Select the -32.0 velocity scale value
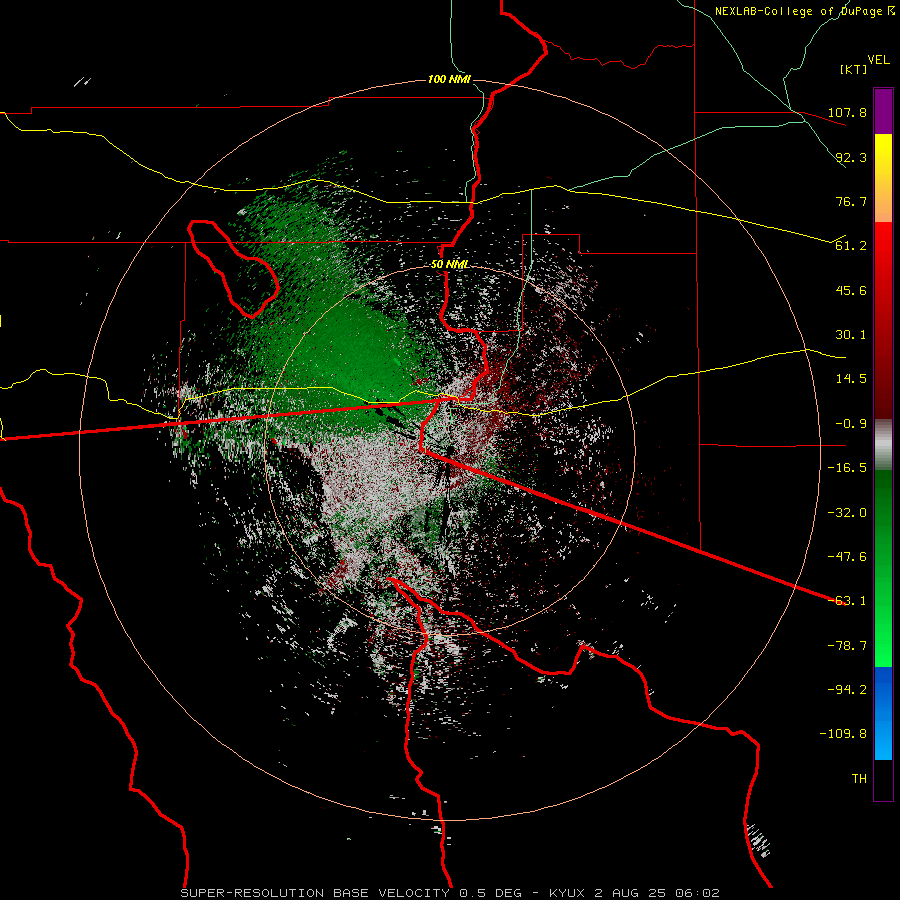900x900 pixels. [847, 513]
